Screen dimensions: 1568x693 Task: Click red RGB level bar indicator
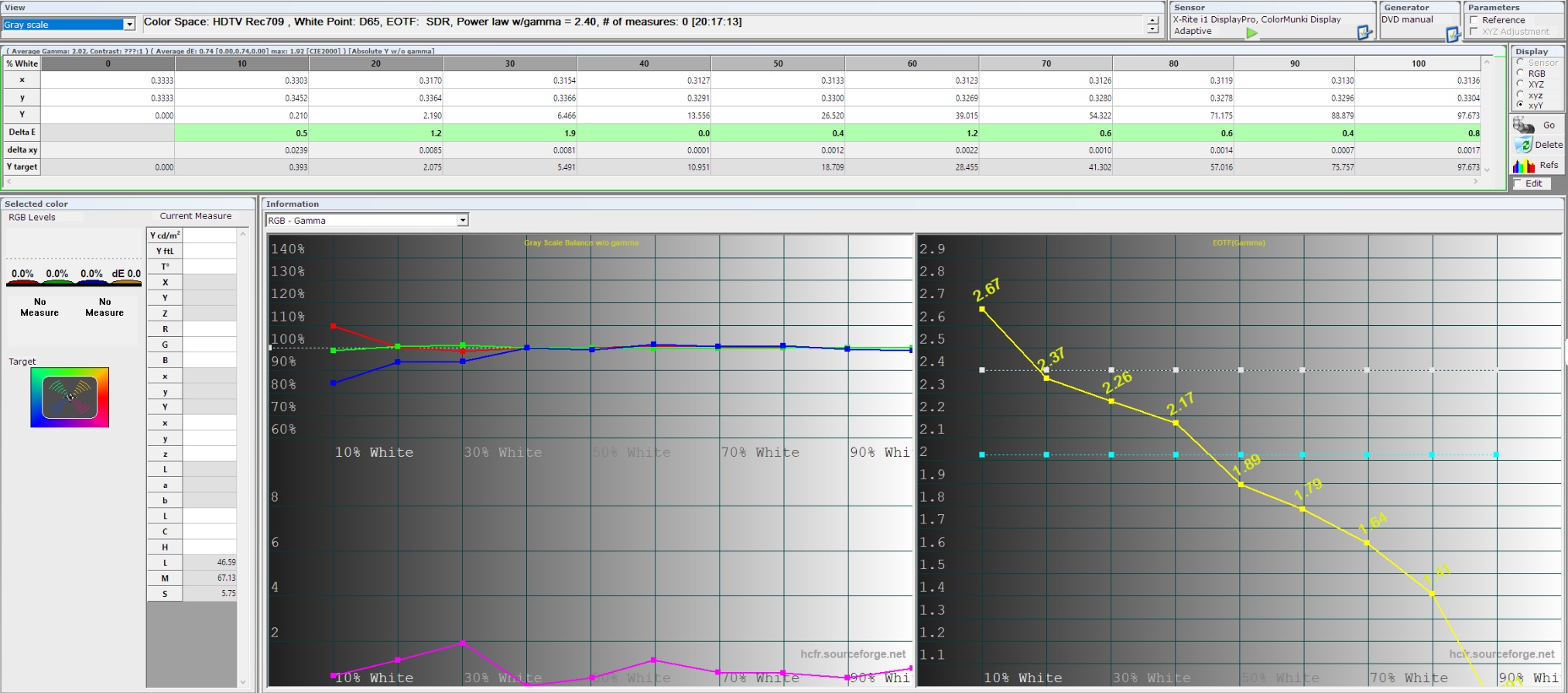pyautogui.click(x=22, y=284)
